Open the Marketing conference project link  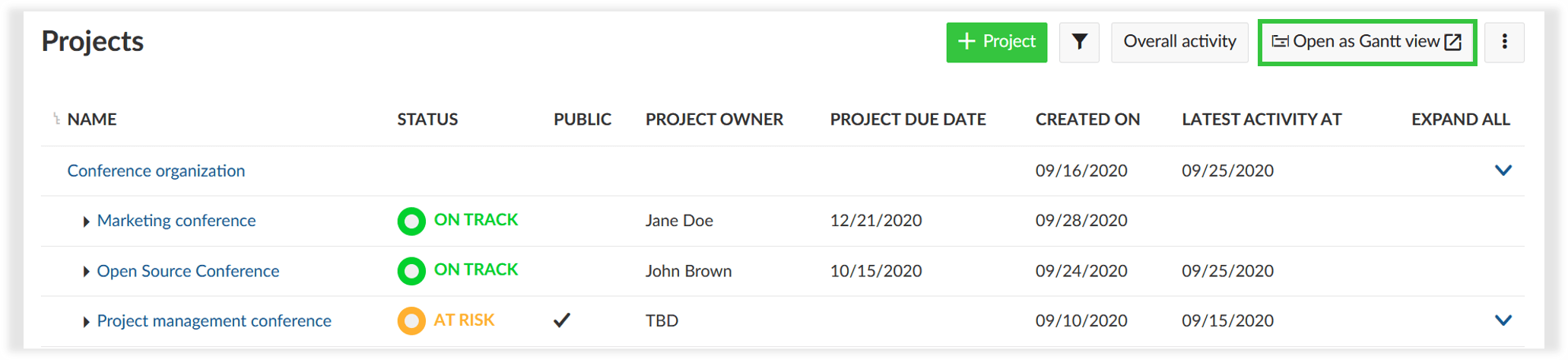coord(176,221)
